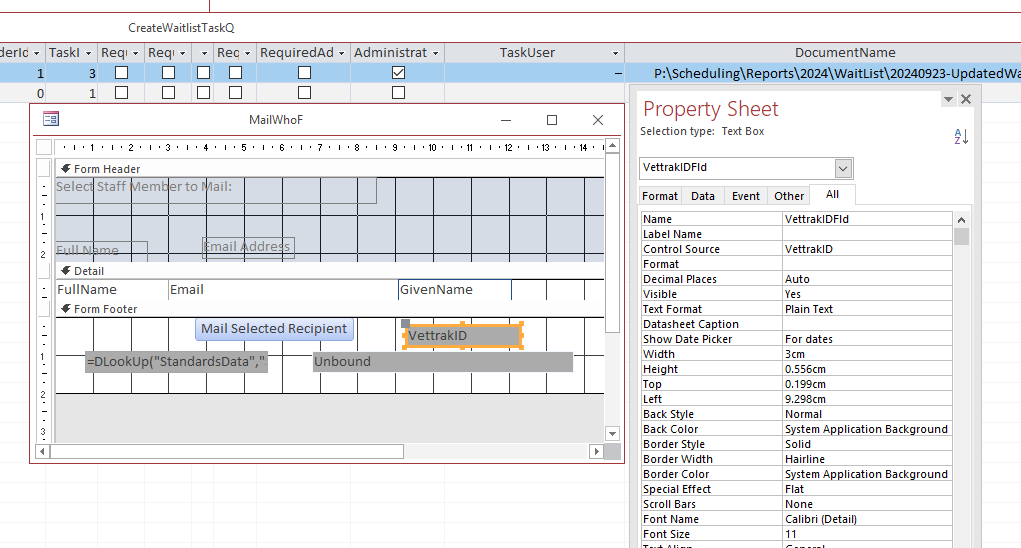Select the VettrakID text box in footer

click(463, 336)
